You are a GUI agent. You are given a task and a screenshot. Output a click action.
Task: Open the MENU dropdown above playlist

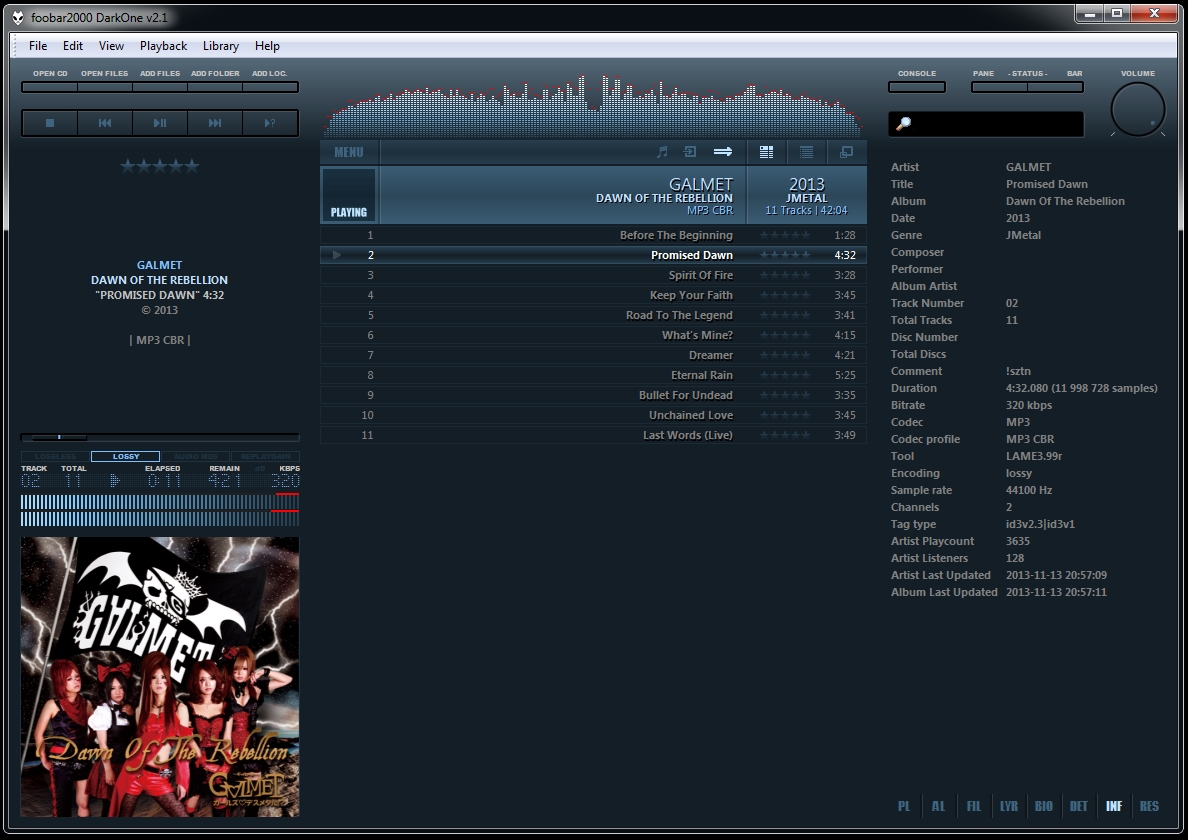tap(349, 152)
